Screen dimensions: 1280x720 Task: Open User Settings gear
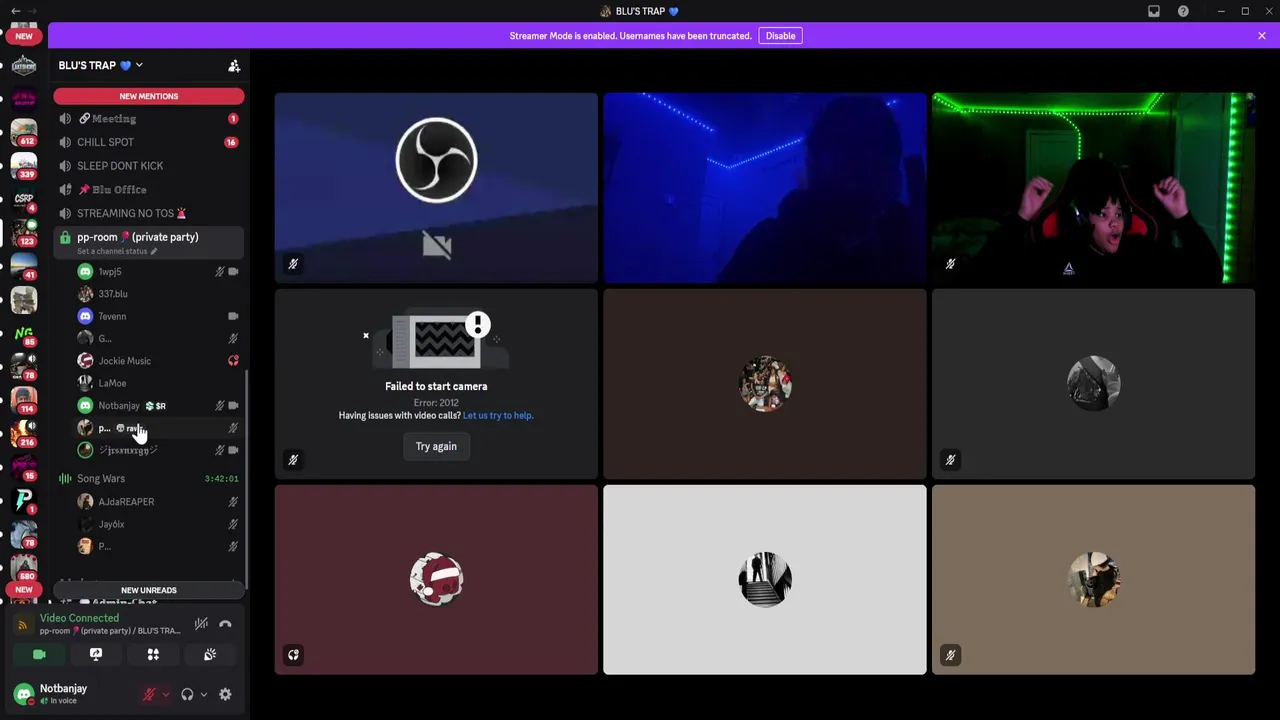(225, 694)
